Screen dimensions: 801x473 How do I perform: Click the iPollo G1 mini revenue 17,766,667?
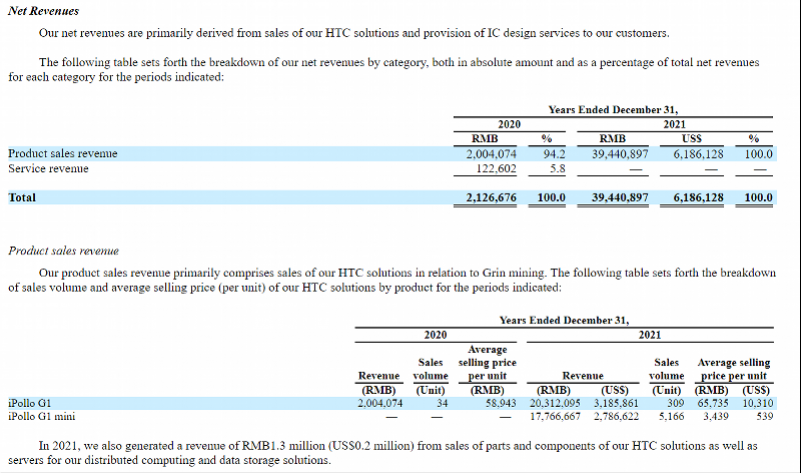[x=555, y=416]
